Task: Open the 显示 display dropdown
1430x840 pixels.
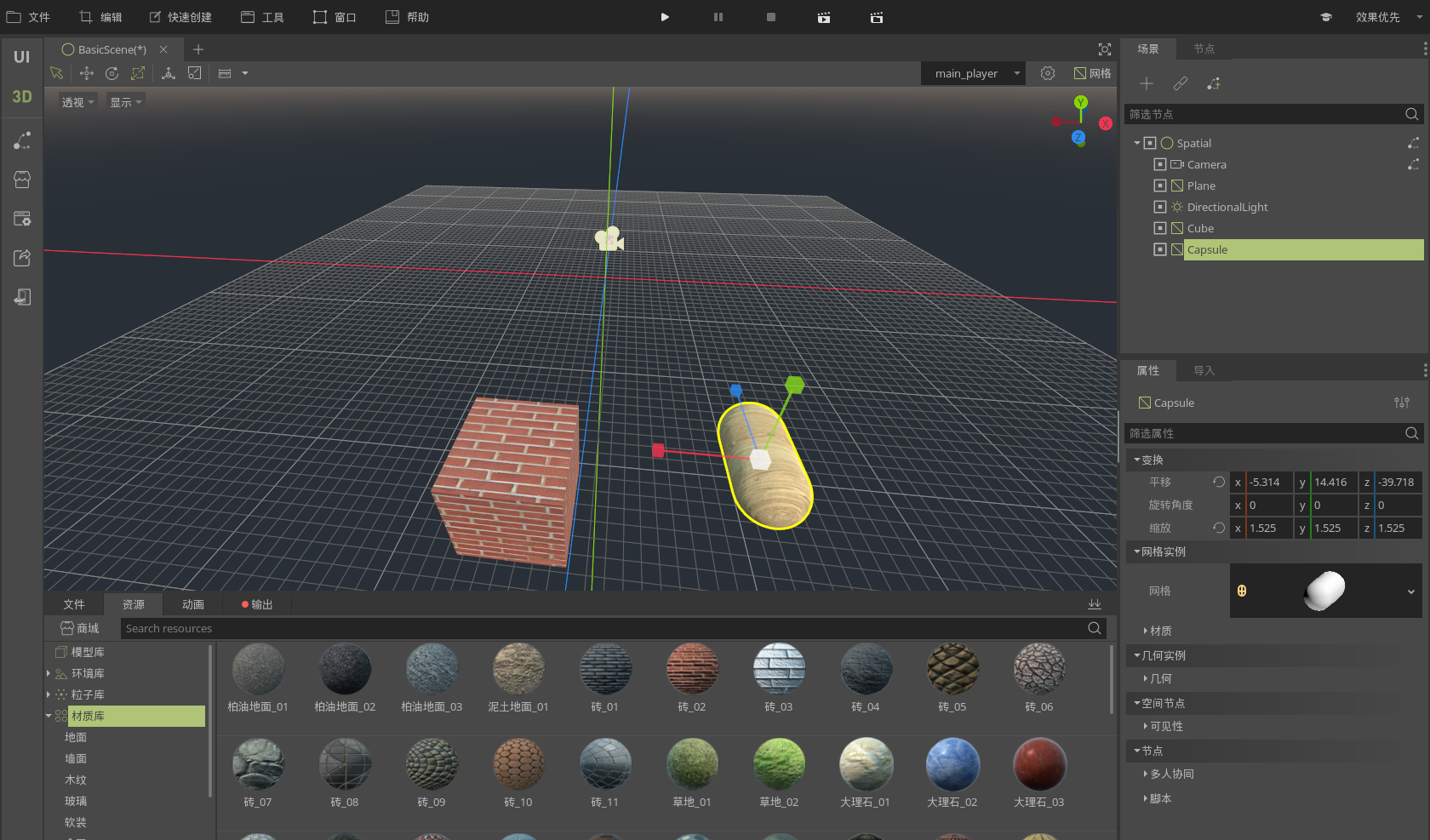Action: tap(125, 102)
